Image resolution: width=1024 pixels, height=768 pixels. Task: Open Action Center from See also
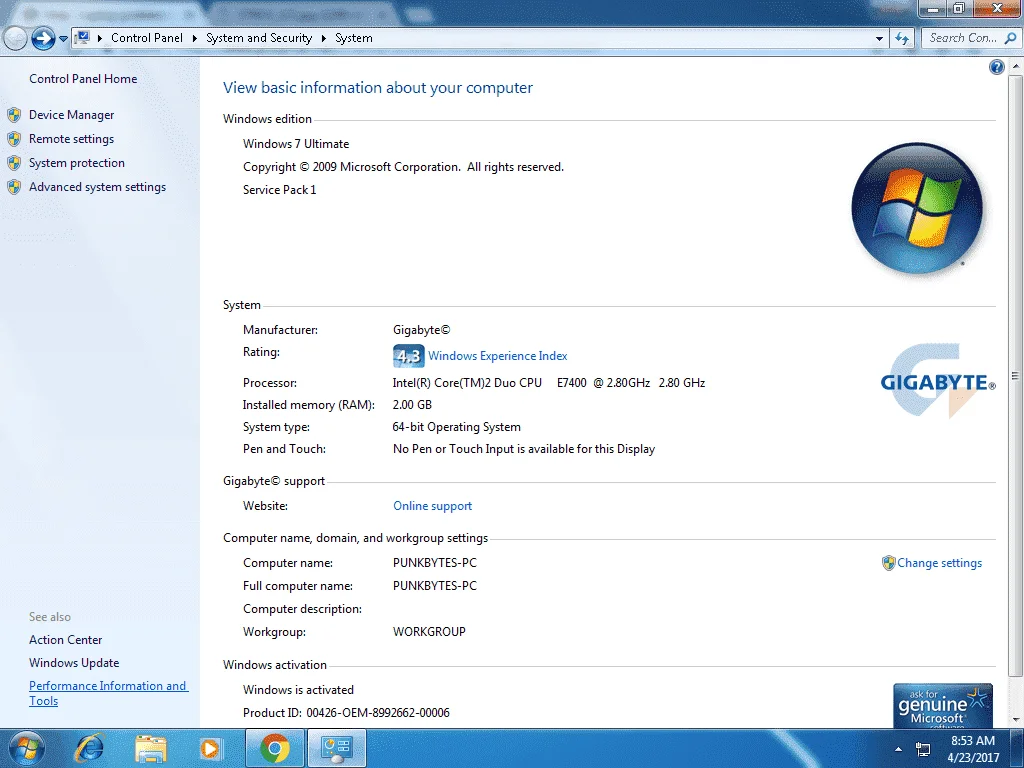(65, 640)
